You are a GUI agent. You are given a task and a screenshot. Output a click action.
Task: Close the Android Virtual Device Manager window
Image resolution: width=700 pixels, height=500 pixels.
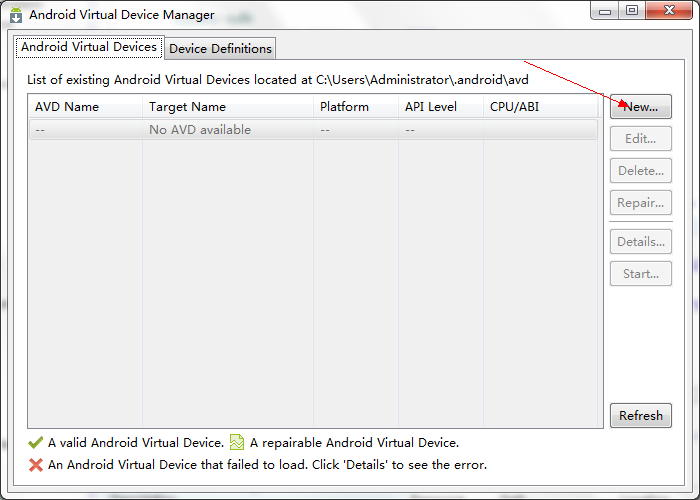669,11
